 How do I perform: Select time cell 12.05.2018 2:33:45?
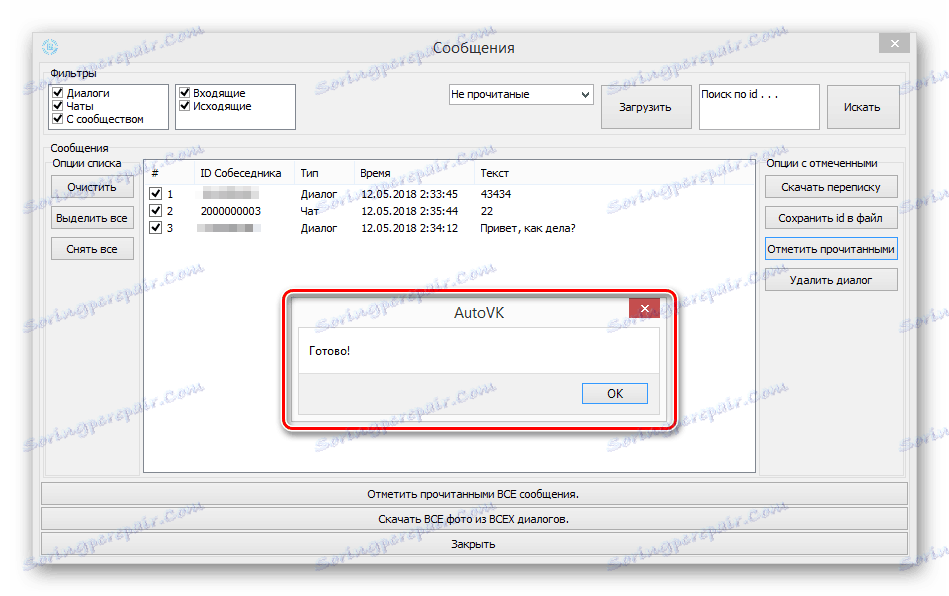410,194
